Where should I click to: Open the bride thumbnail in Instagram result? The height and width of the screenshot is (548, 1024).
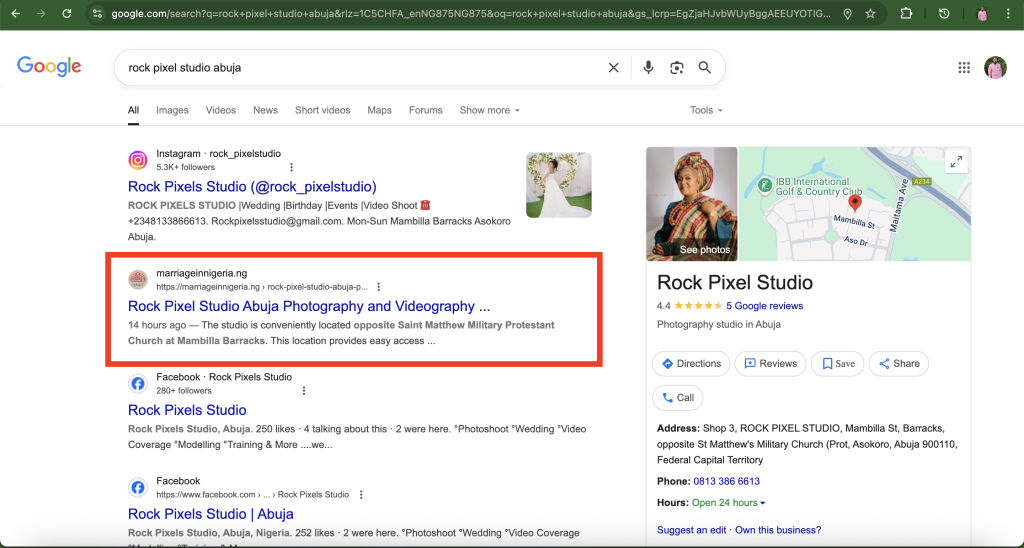point(559,185)
